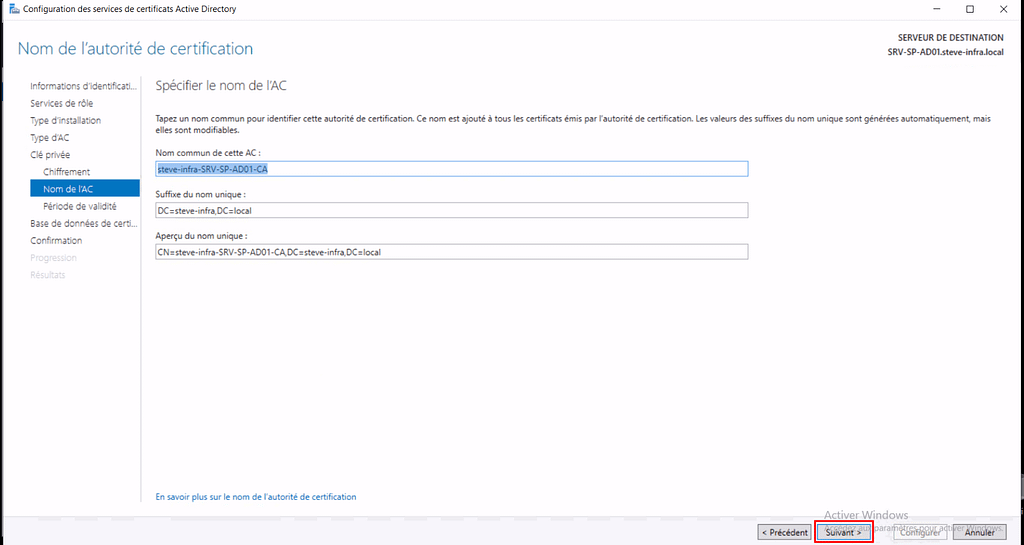The image size is (1024, 545).
Task: Open the Informations d'identification step
Action: point(83,86)
